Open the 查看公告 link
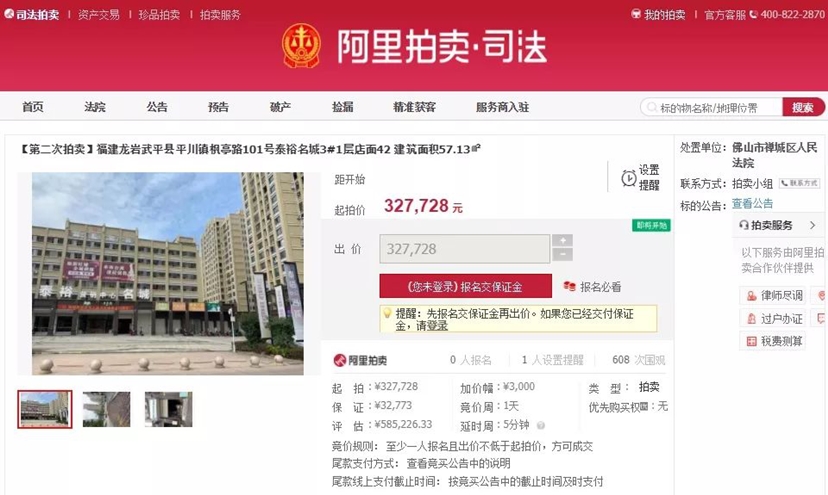The image size is (828, 495). [x=752, y=203]
